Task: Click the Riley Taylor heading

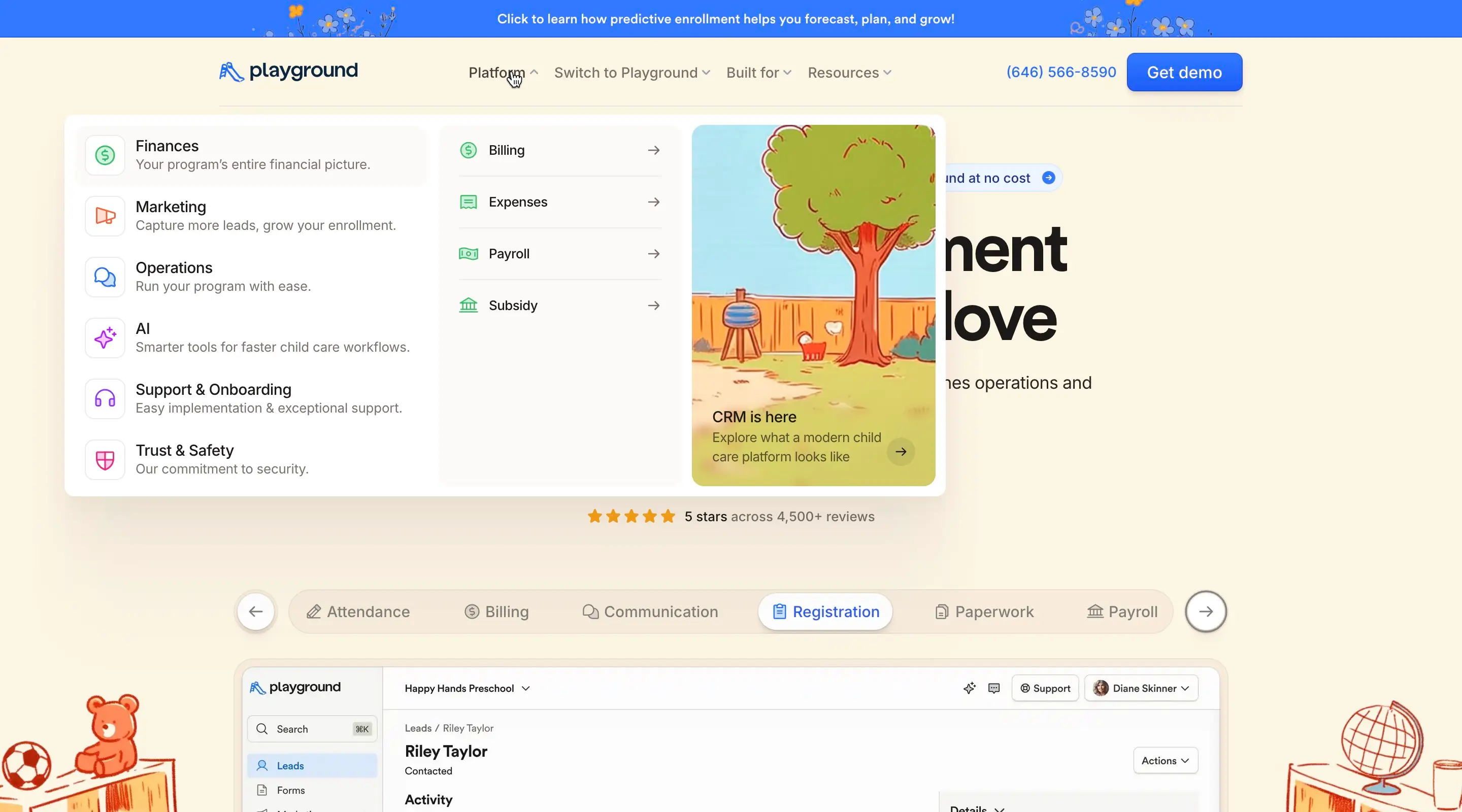Action: click(446, 751)
